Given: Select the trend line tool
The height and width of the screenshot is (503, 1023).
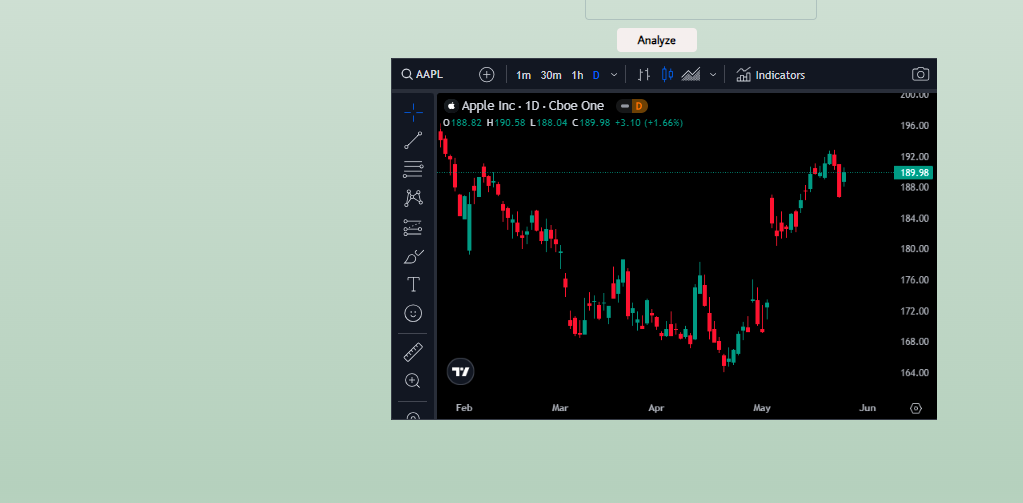Looking at the screenshot, I should pyautogui.click(x=413, y=140).
